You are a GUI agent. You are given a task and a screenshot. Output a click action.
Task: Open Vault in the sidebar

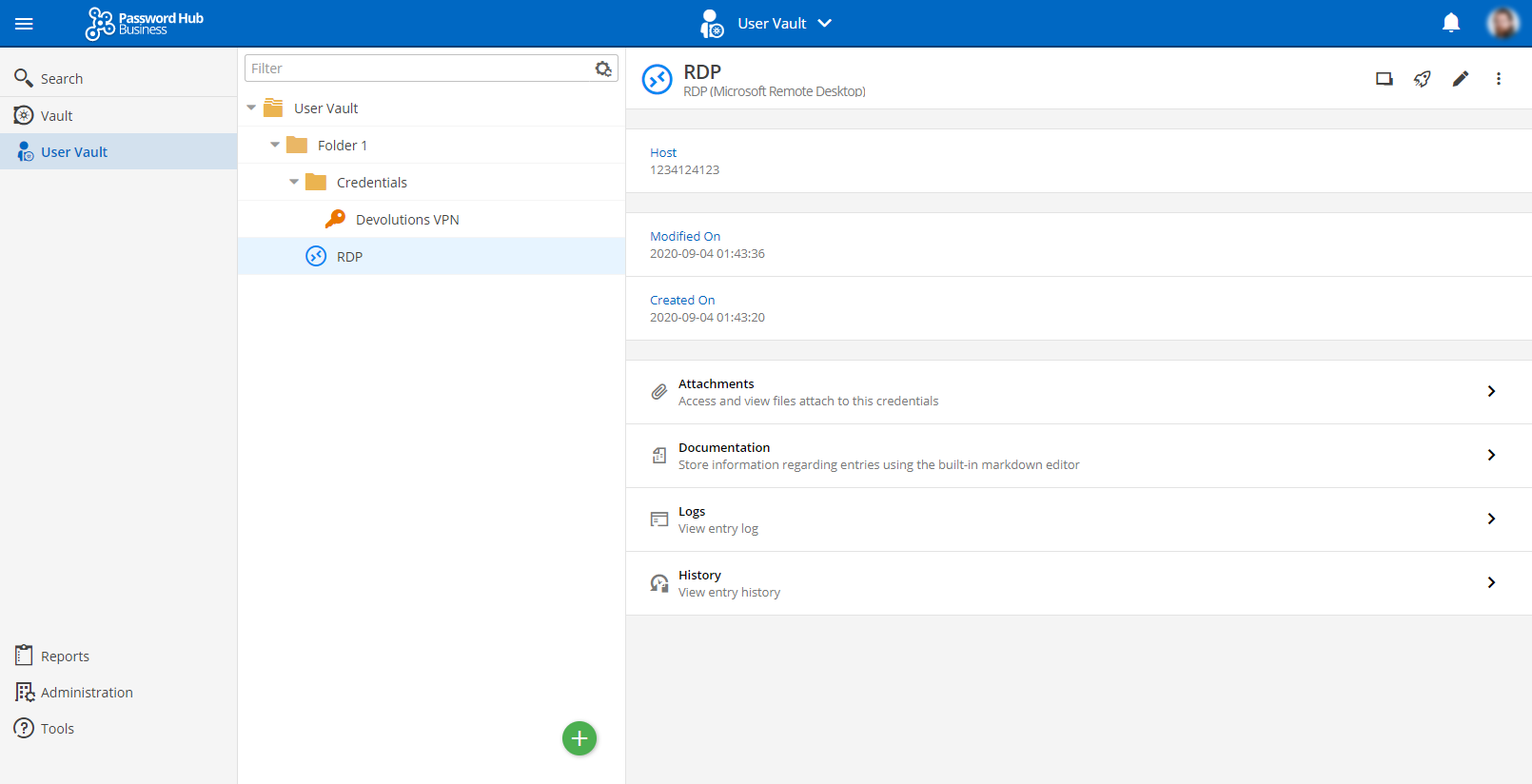point(118,115)
